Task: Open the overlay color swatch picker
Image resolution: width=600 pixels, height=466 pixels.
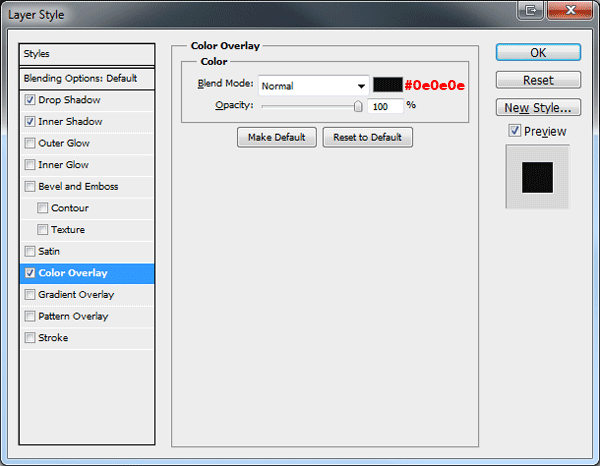Action: (388, 85)
